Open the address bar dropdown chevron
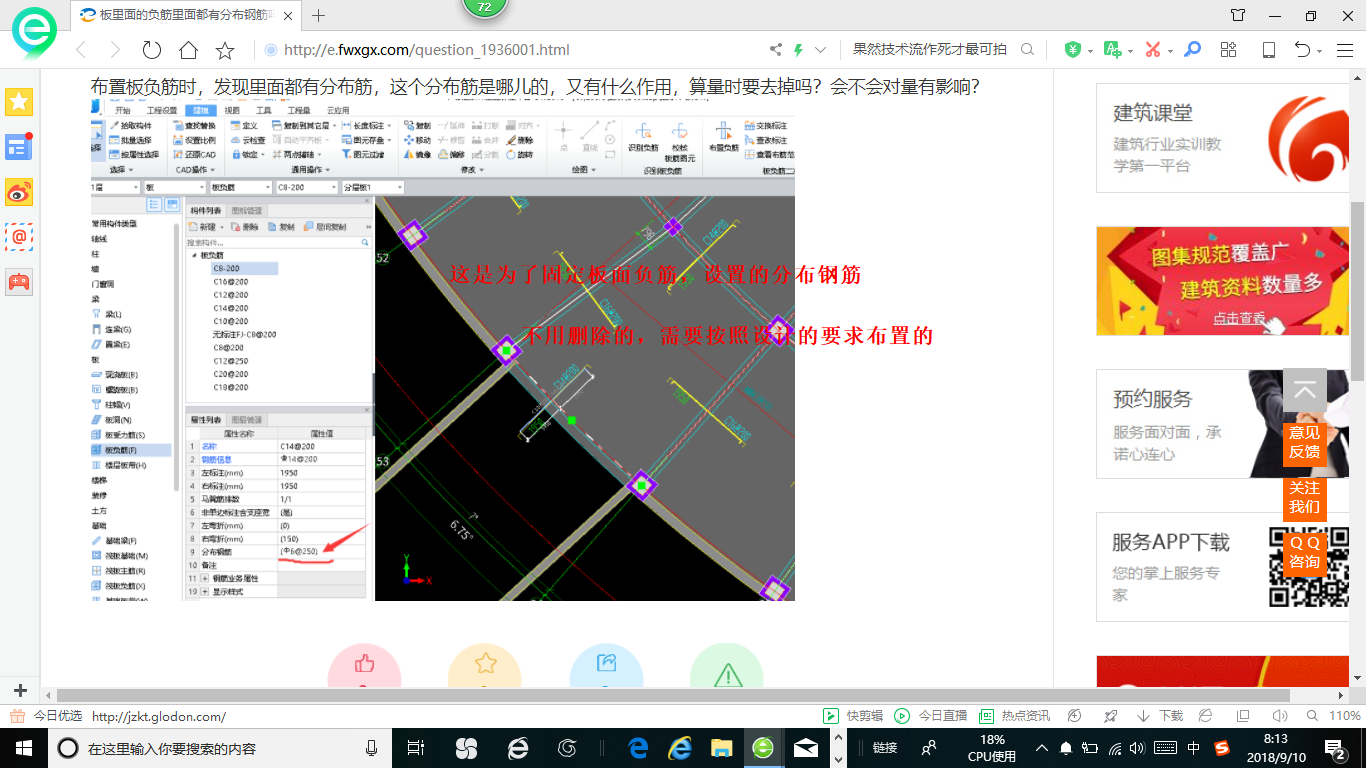This screenshot has width=1366, height=768. 821,50
